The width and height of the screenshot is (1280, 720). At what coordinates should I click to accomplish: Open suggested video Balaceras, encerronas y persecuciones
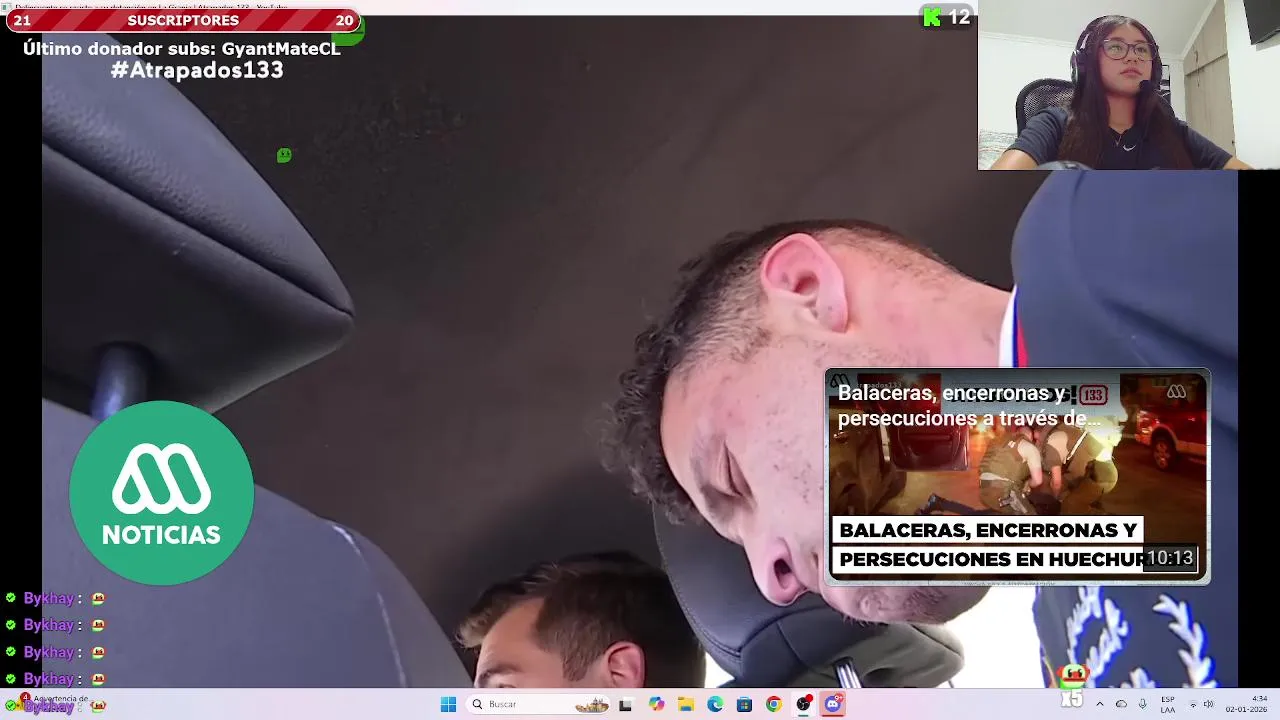[x=1017, y=476]
